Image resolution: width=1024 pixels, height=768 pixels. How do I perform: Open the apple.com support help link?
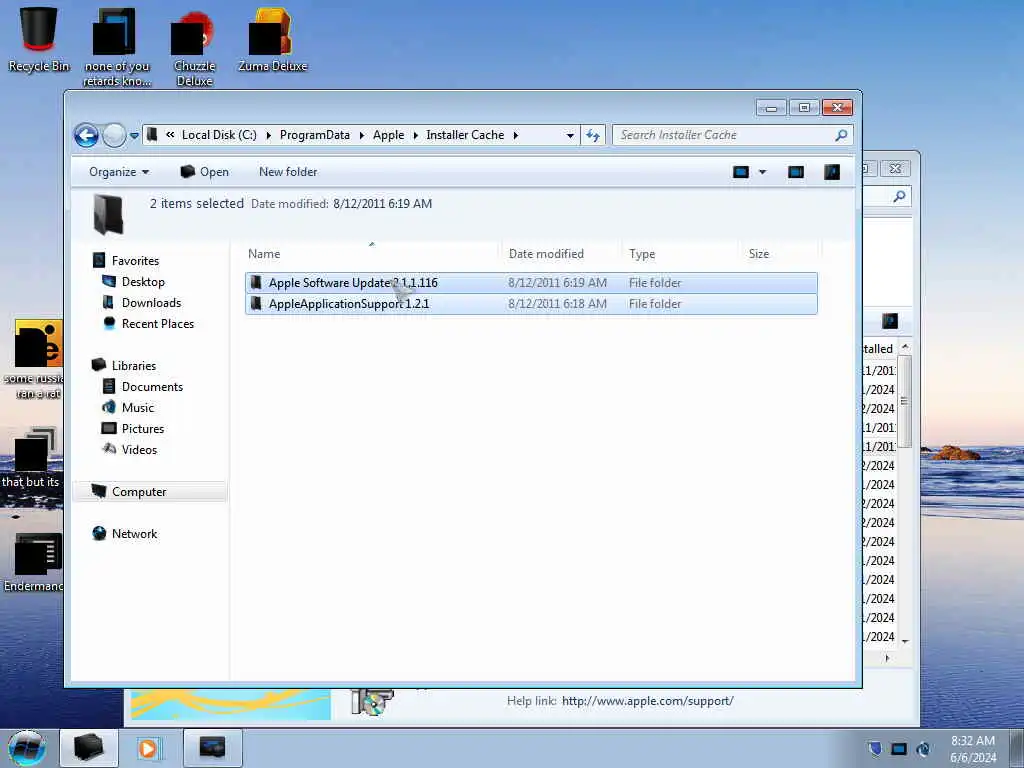click(x=647, y=701)
